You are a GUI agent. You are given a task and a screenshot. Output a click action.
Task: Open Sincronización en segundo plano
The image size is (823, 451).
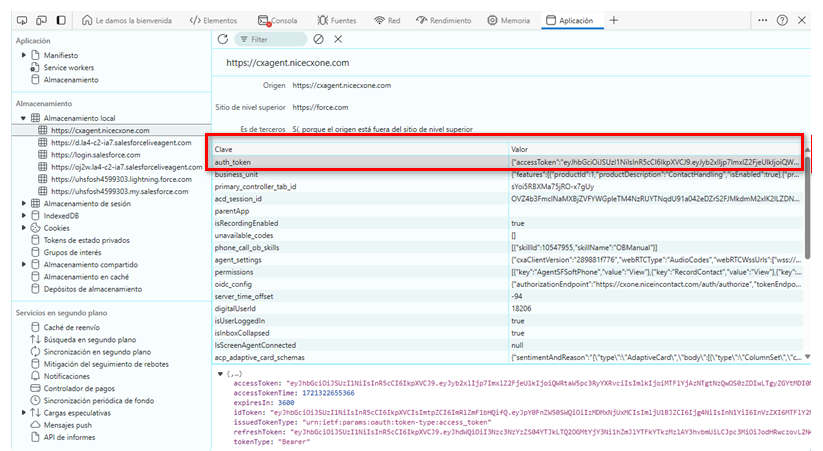(x=97, y=352)
